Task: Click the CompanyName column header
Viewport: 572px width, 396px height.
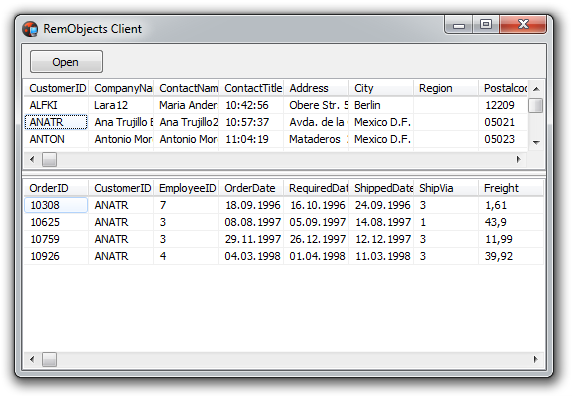Action: click(x=121, y=88)
